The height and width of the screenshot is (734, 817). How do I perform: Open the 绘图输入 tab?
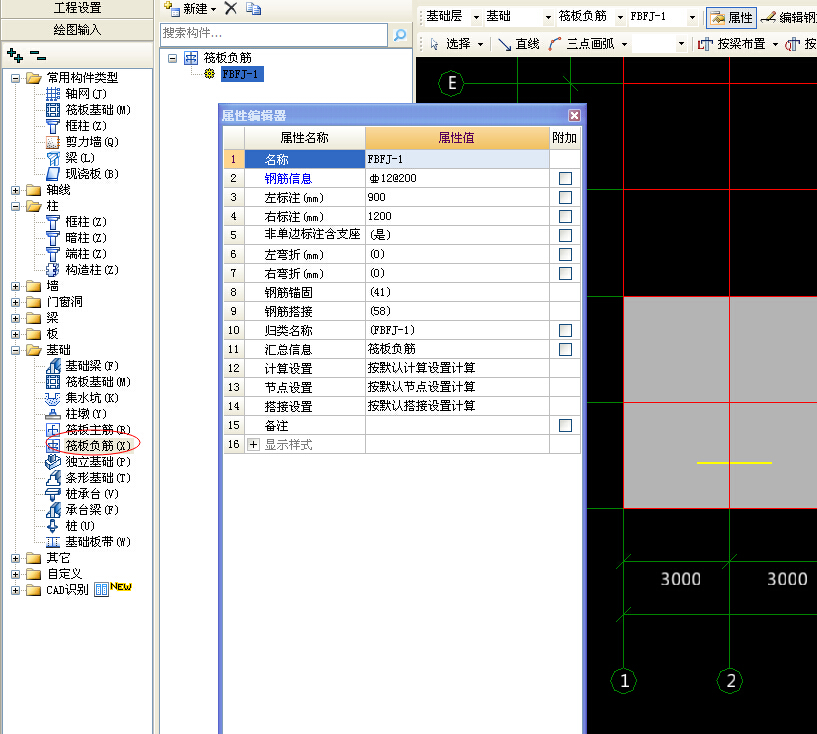pyautogui.click(x=77, y=30)
